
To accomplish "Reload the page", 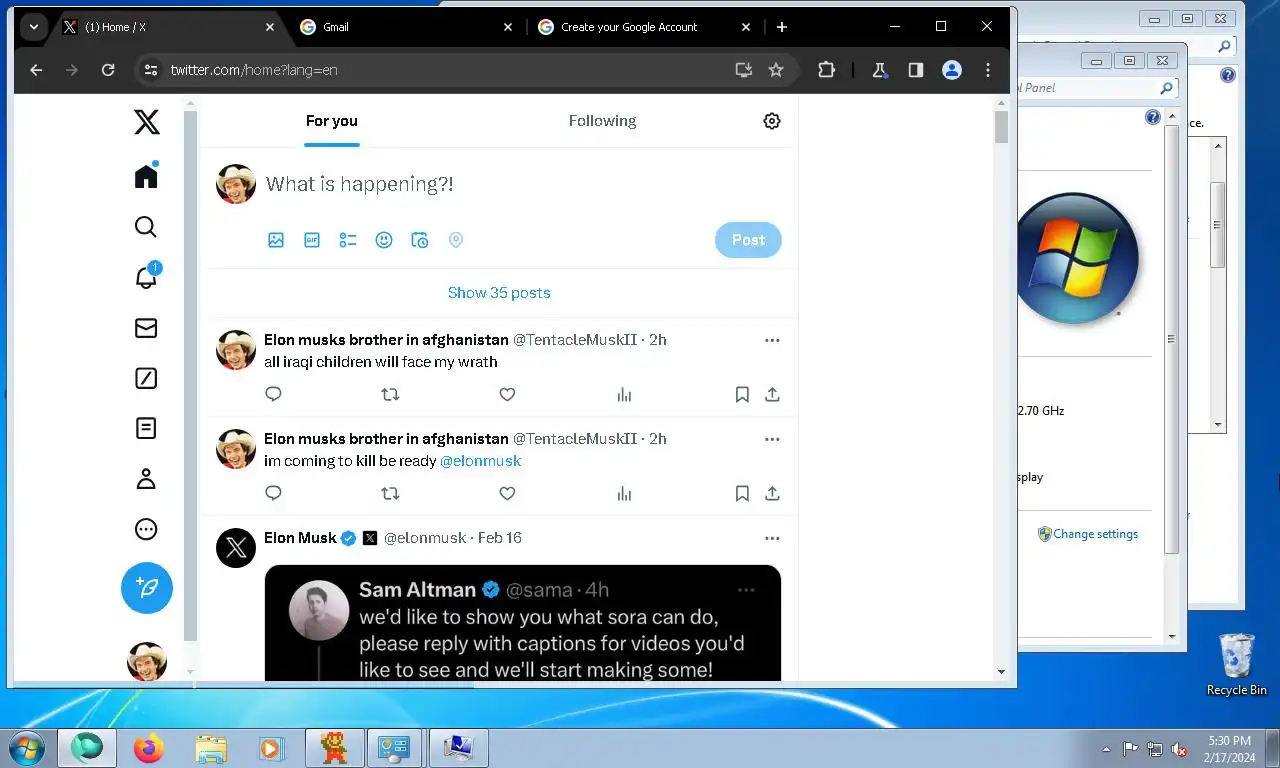I will point(108,70).
